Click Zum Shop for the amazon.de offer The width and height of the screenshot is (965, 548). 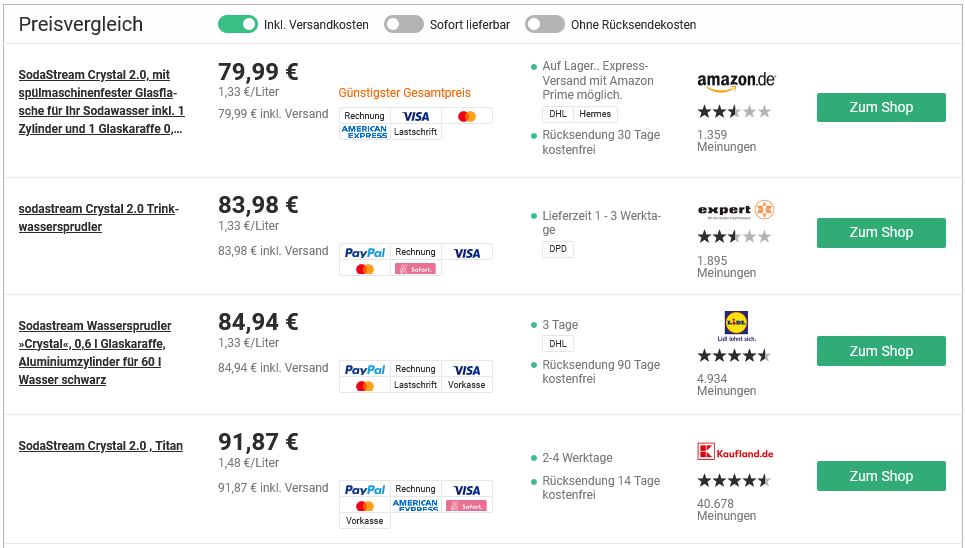[881, 107]
